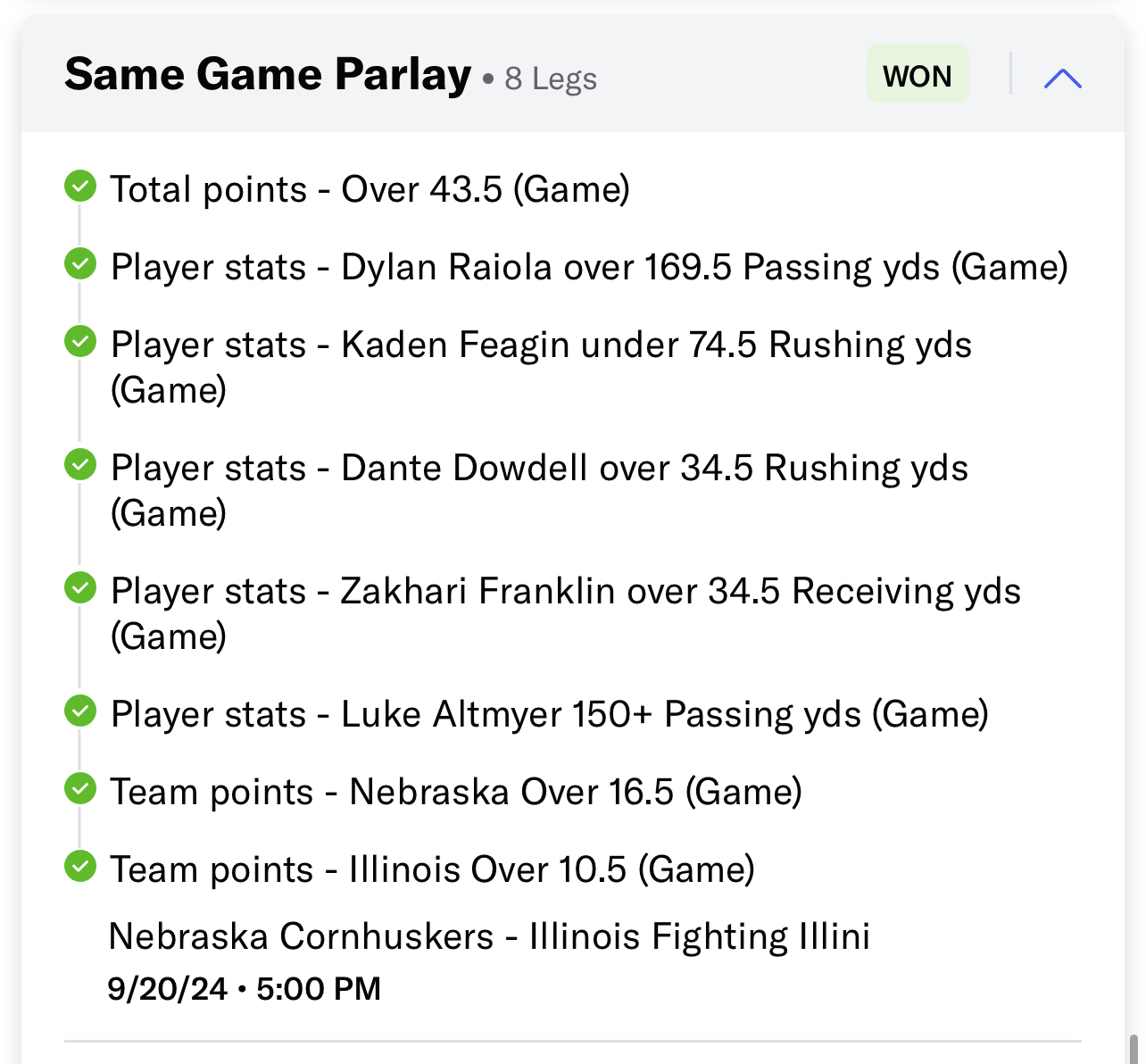Viewport: 1146px width, 1064px height.
Task: Click the 9/20/24 5:00 PM game time
Action: coord(245,989)
